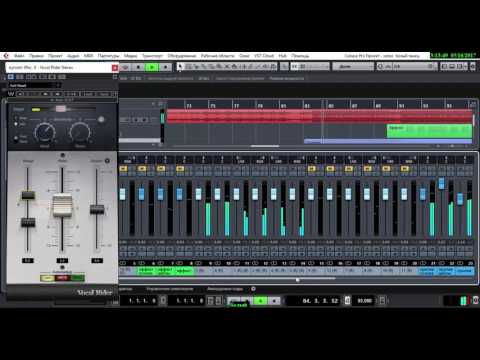Screen dimensions: 480x360
Task: Open the Файл menu
Action: point(19,56)
